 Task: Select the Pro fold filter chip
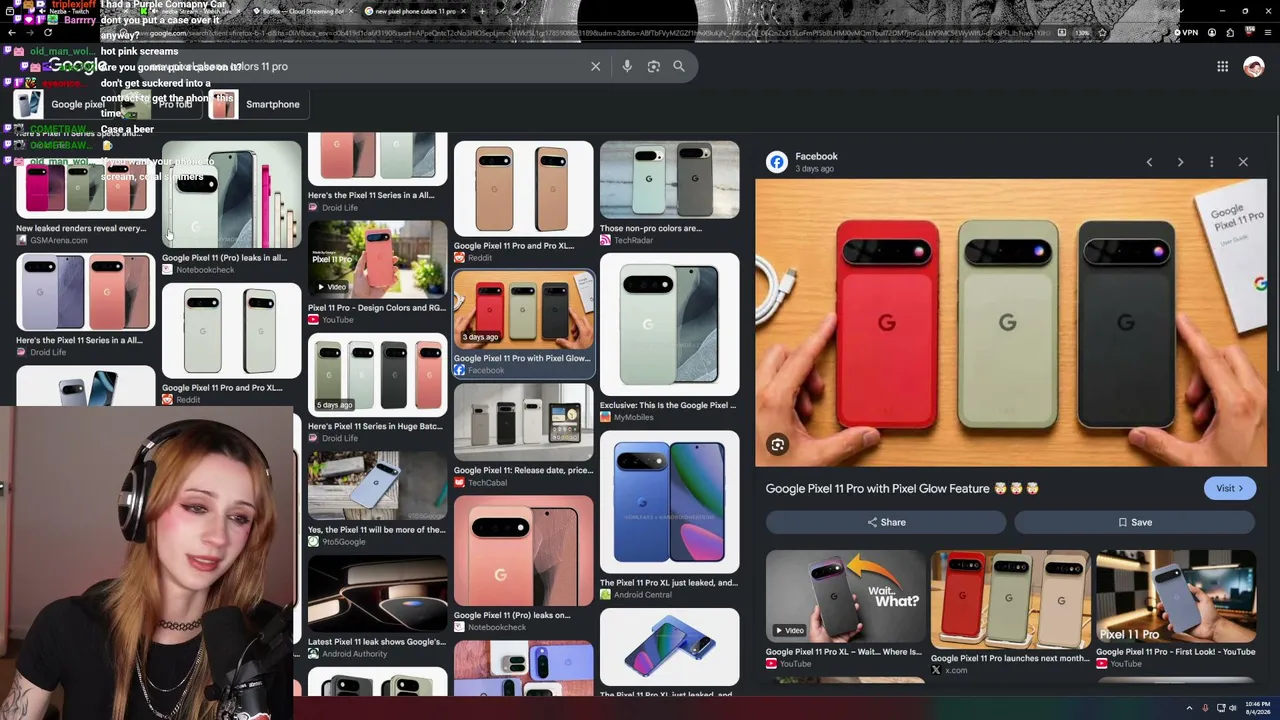tap(160, 104)
